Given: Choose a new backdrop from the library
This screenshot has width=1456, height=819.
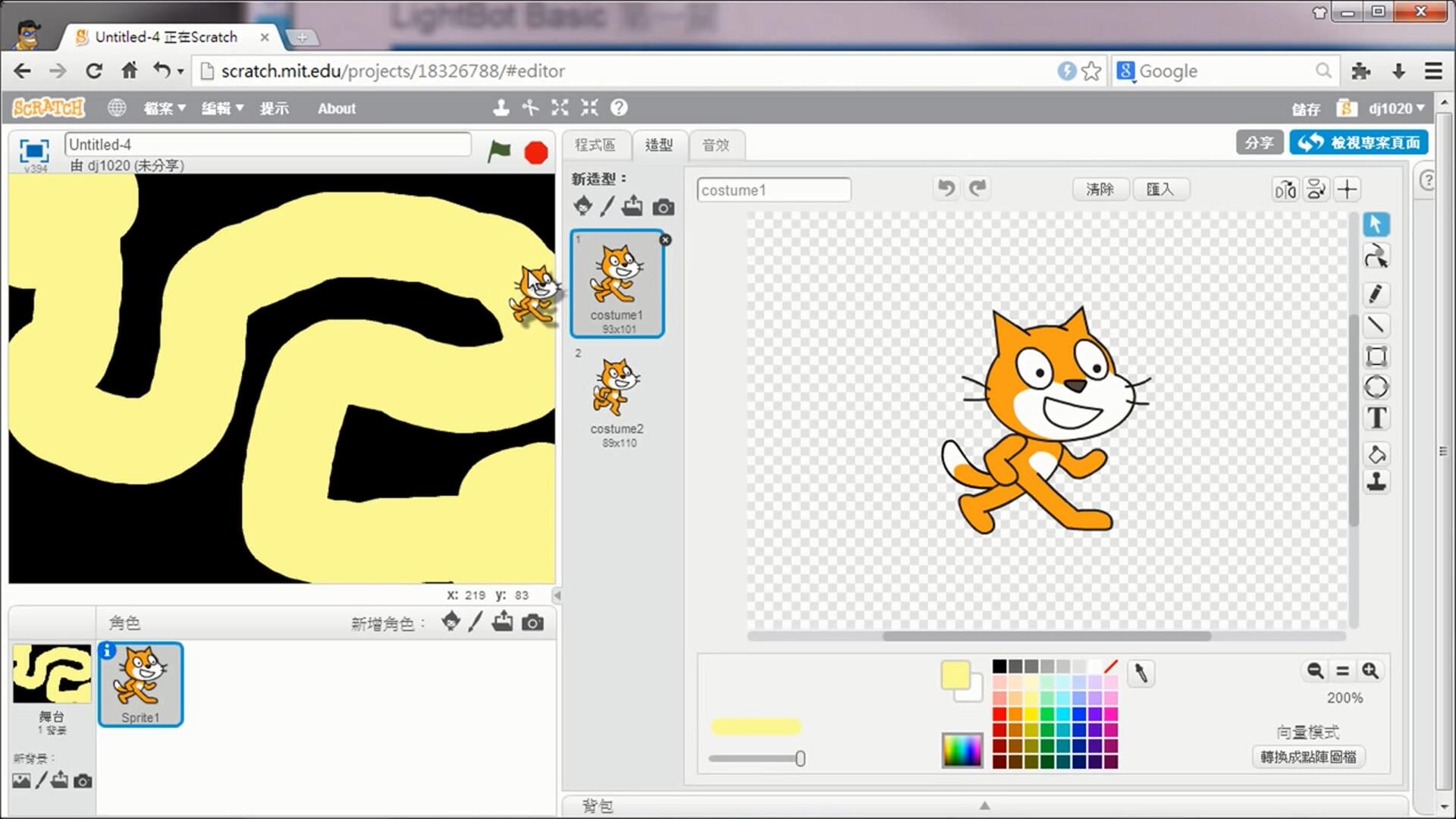Looking at the screenshot, I should coord(21,780).
